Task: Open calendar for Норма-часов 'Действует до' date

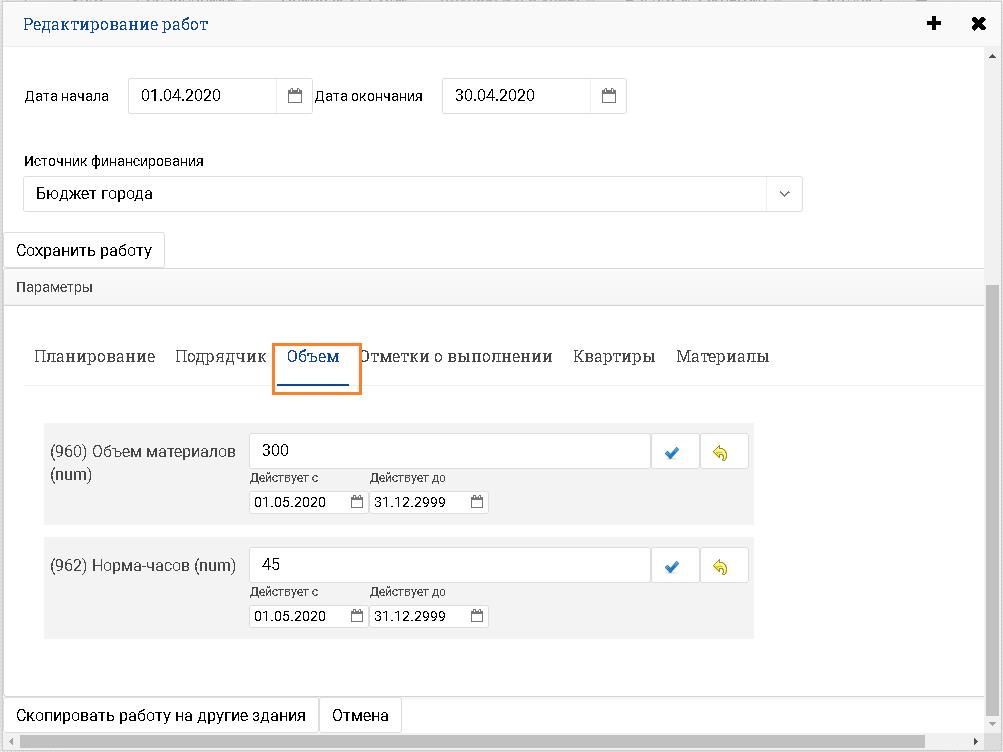Action: point(477,616)
